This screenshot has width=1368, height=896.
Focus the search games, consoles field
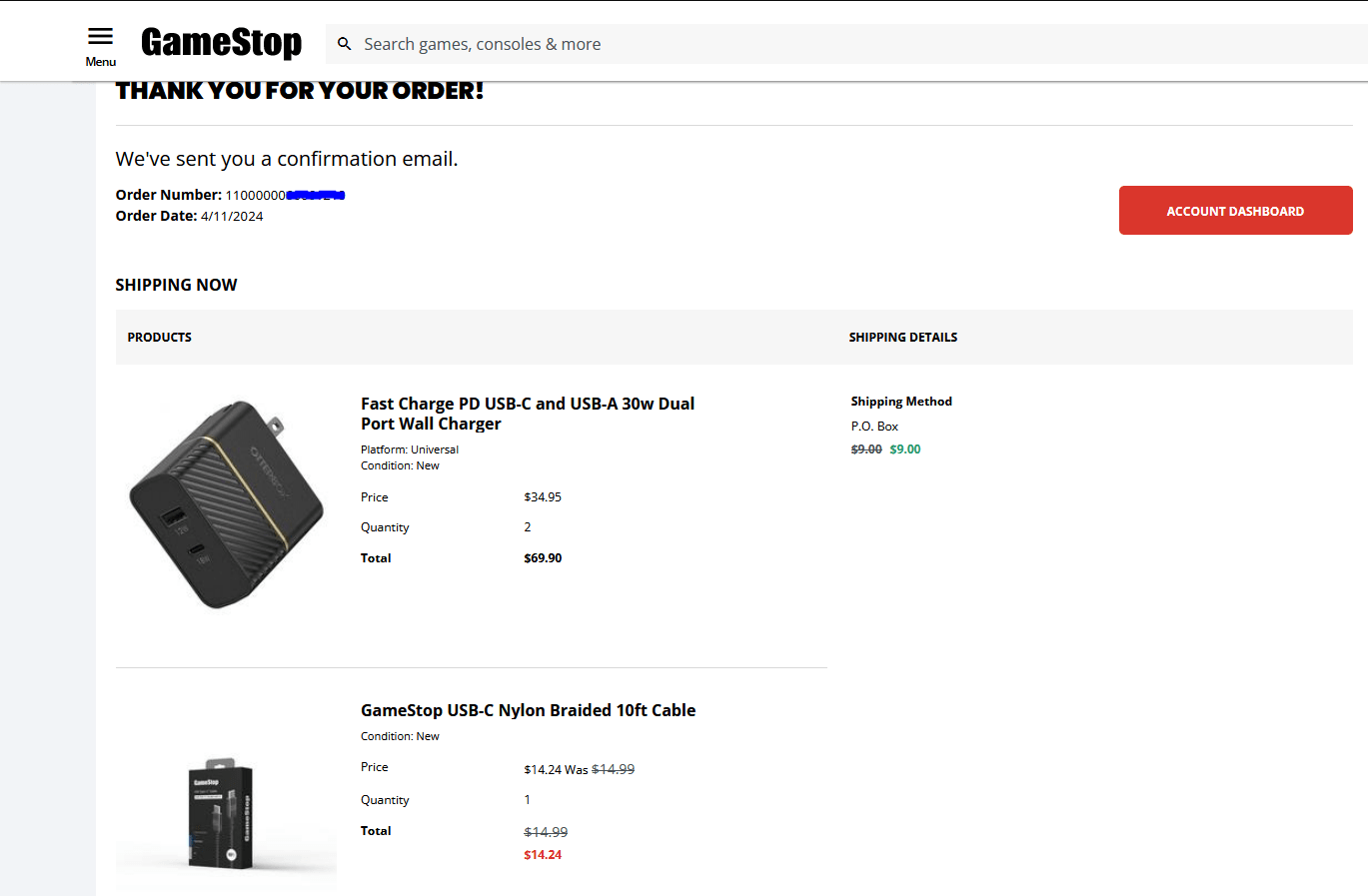(x=799, y=44)
